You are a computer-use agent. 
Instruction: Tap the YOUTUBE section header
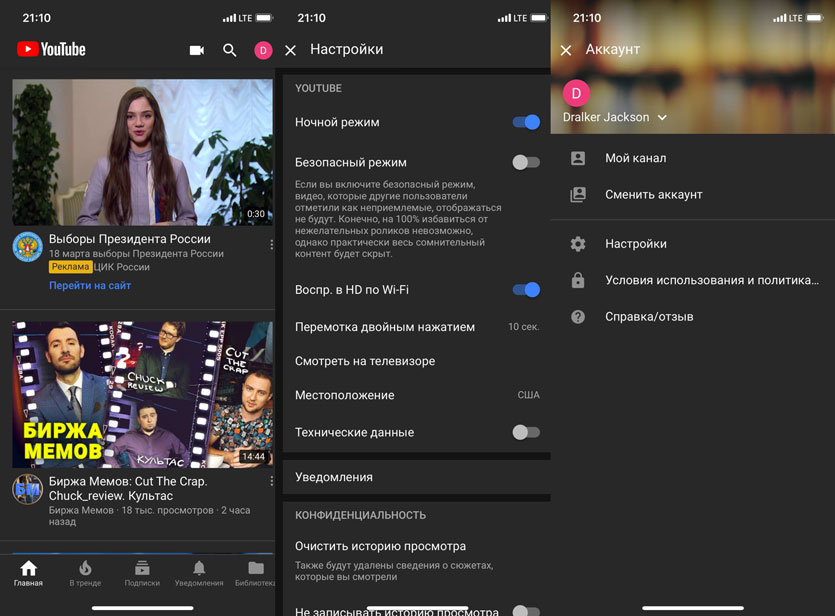(318, 88)
